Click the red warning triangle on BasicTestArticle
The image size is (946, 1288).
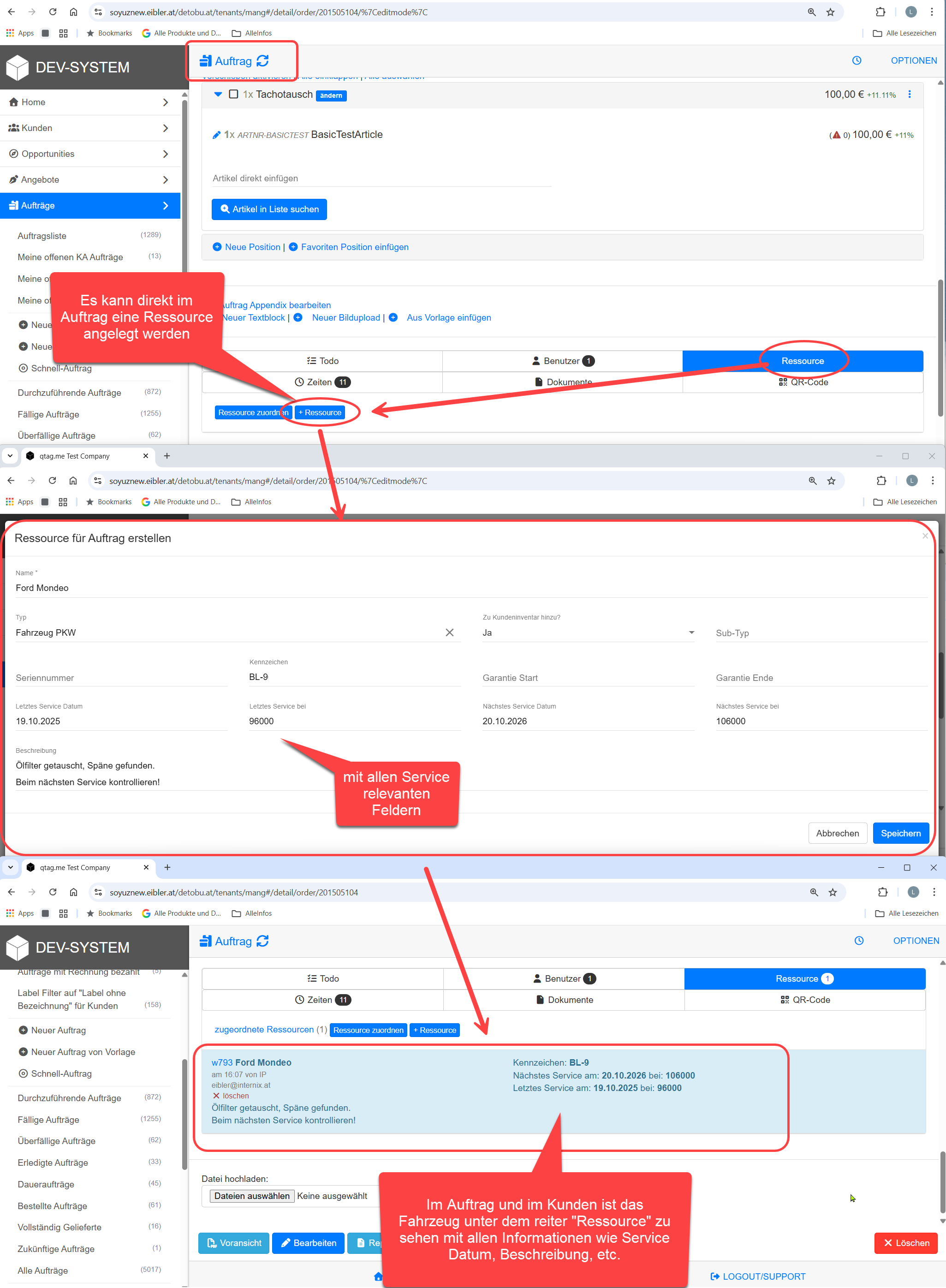(x=836, y=135)
